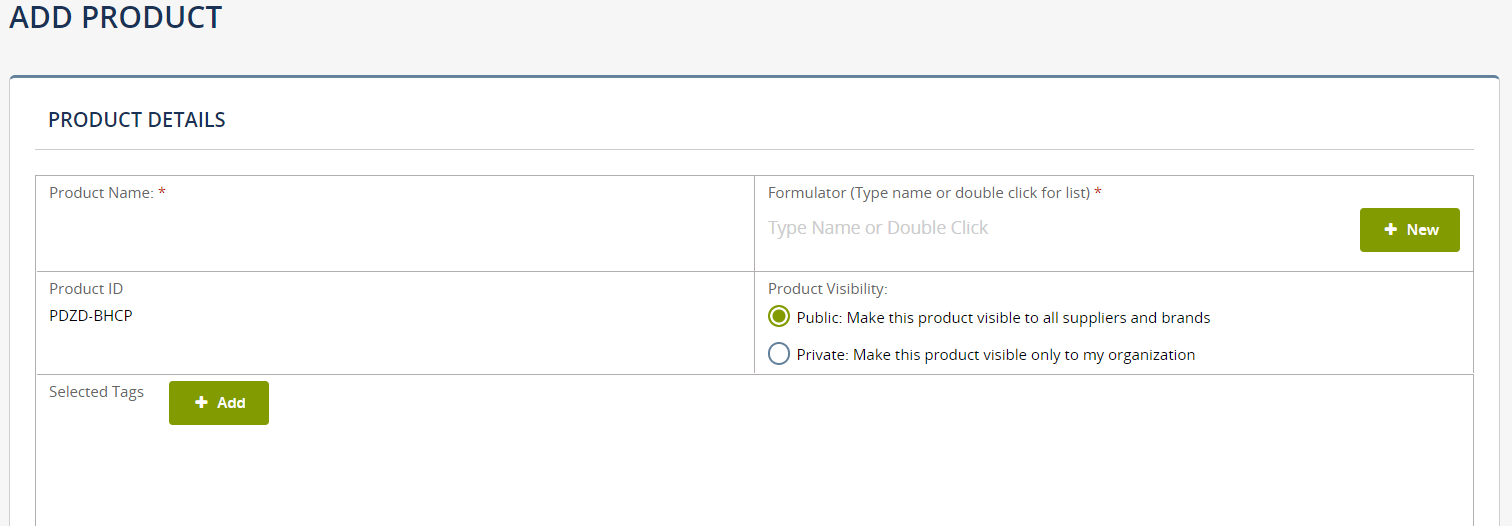The image size is (1512, 526).
Task: Click the Product ID value PDZD-BHCP
Action: click(91, 316)
